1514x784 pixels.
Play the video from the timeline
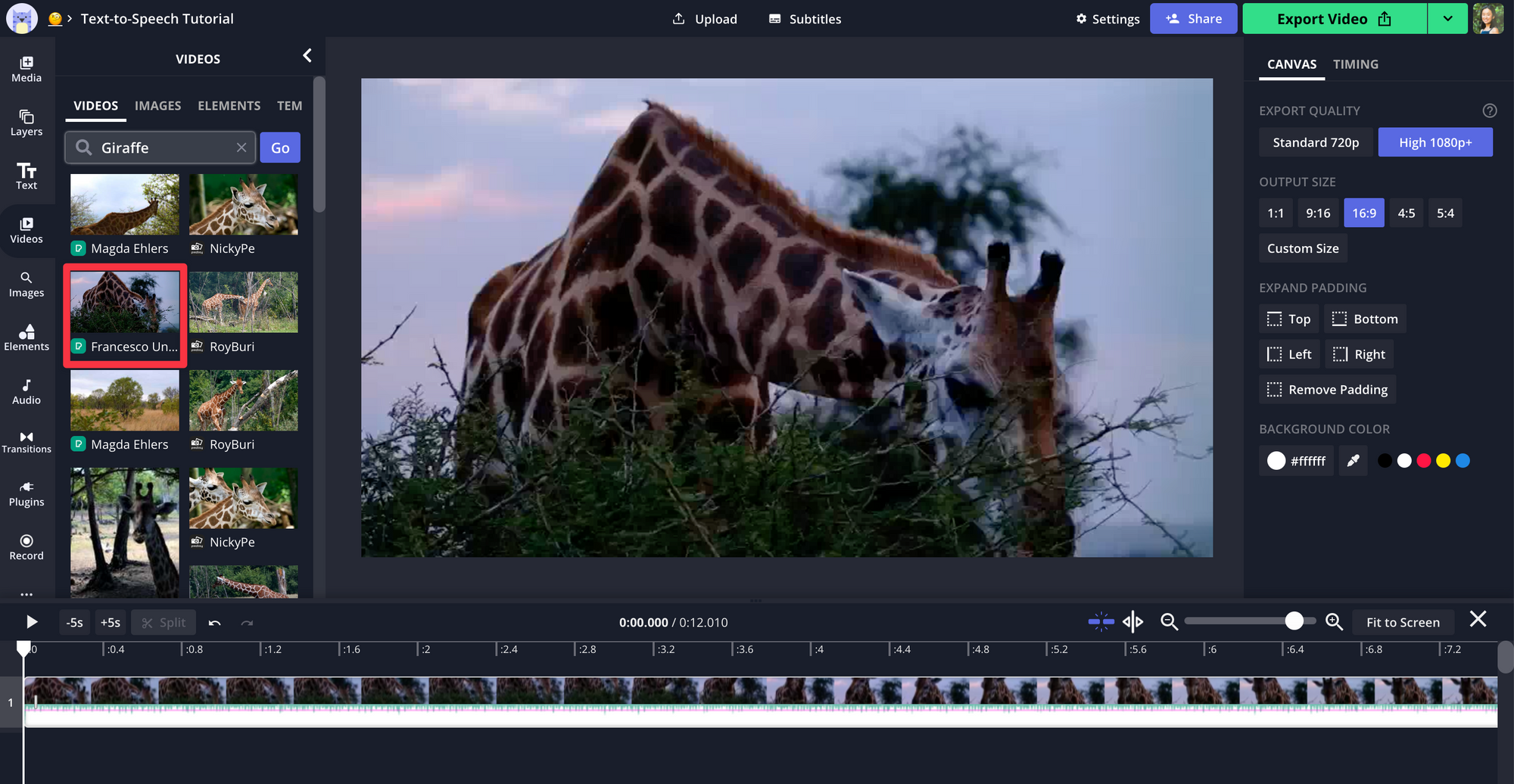point(32,622)
